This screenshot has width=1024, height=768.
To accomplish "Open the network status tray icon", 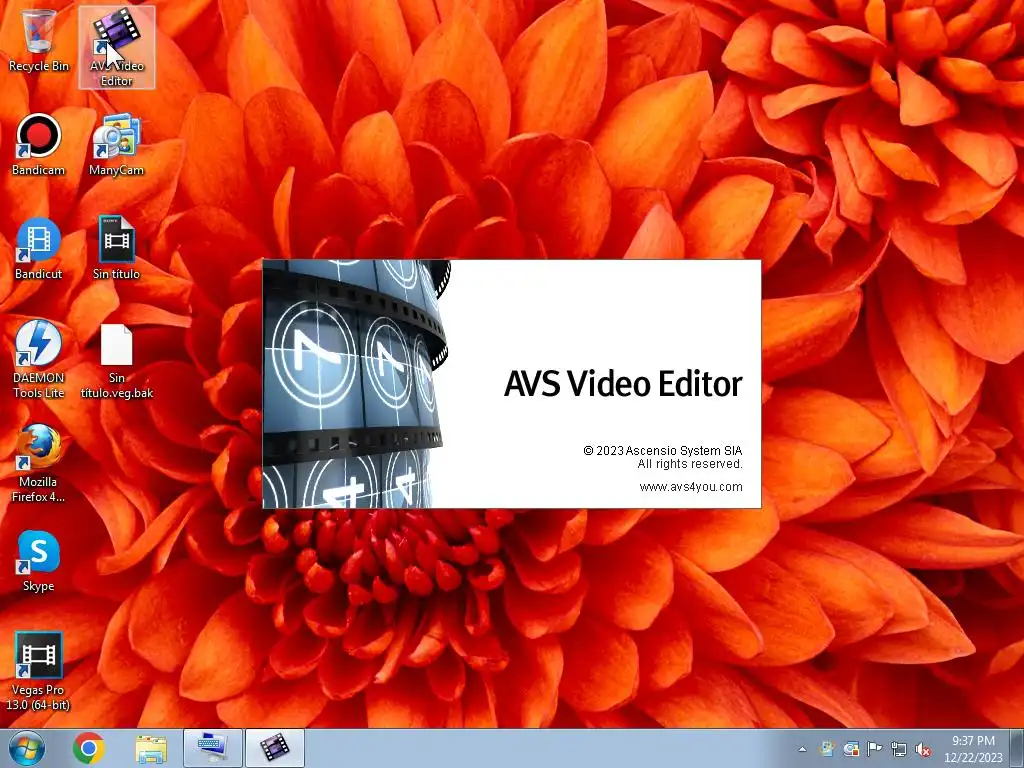I will pos(899,750).
